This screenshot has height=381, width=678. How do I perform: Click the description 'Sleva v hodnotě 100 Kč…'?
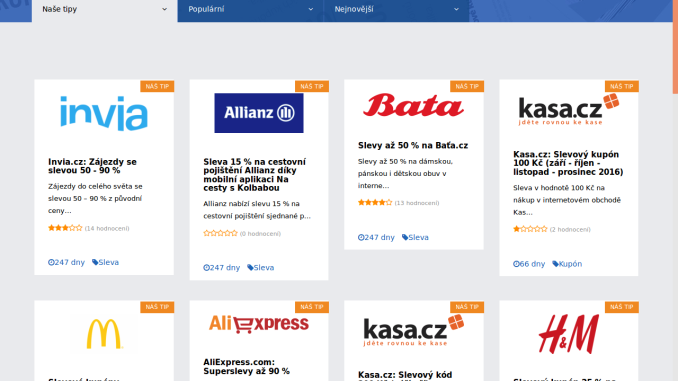tap(567, 200)
